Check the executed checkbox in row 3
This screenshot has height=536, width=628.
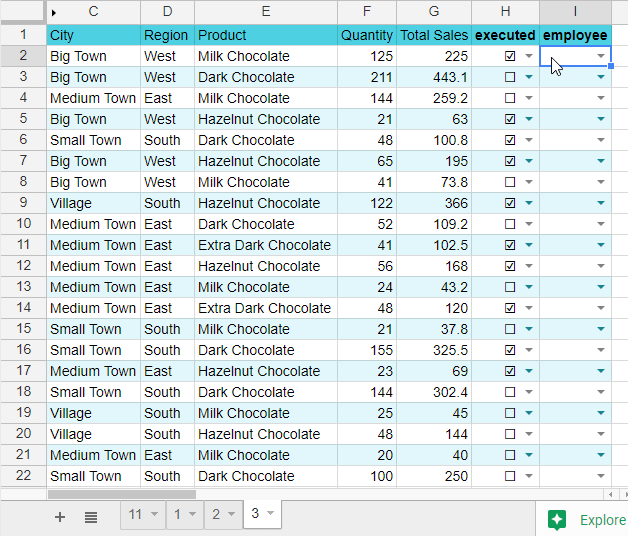[x=510, y=78]
